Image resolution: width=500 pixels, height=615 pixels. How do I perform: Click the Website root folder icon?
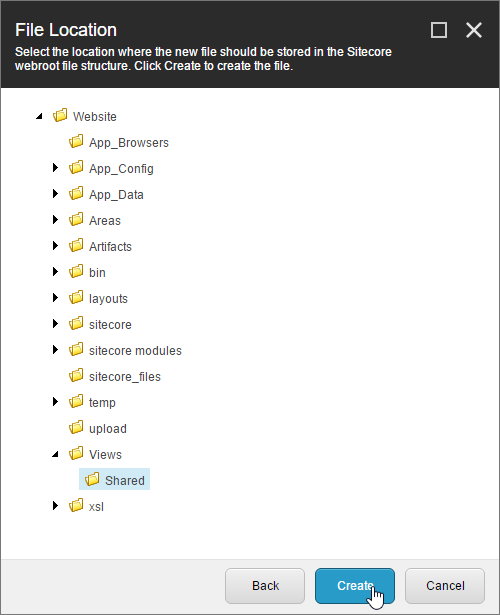[x=60, y=115]
